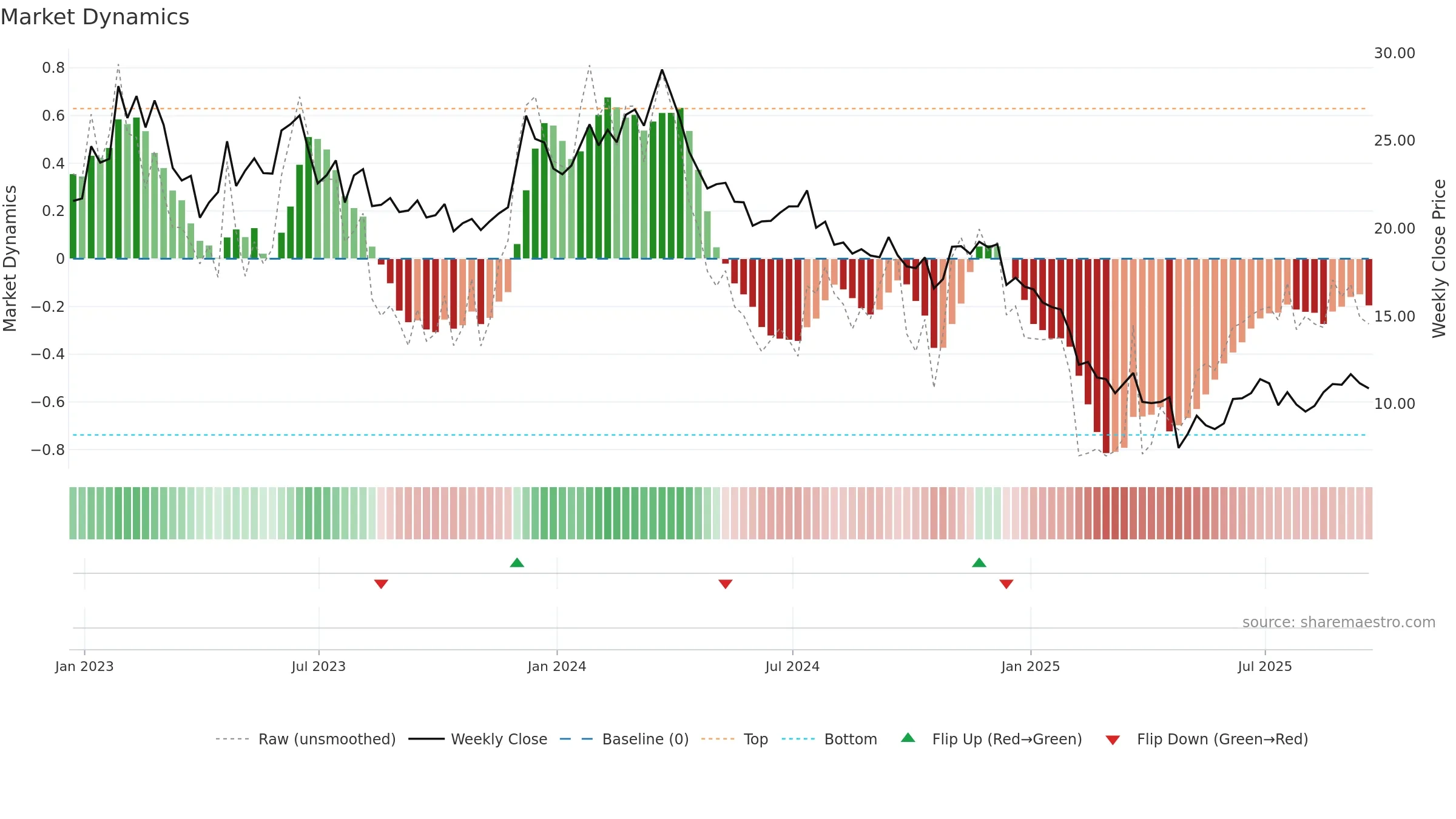Click the Jul 2024 x-axis label
The width and height of the screenshot is (1456, 819).
(x=792, y=666)
